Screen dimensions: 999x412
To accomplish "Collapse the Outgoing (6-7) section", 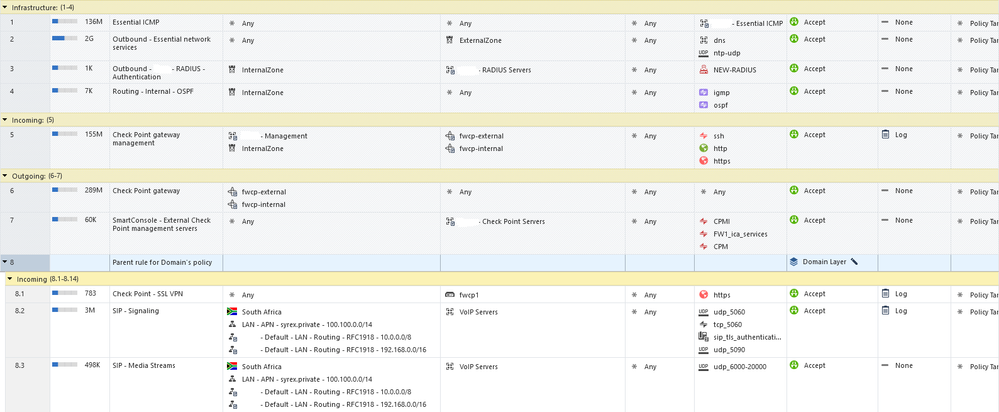I will 5,175.
